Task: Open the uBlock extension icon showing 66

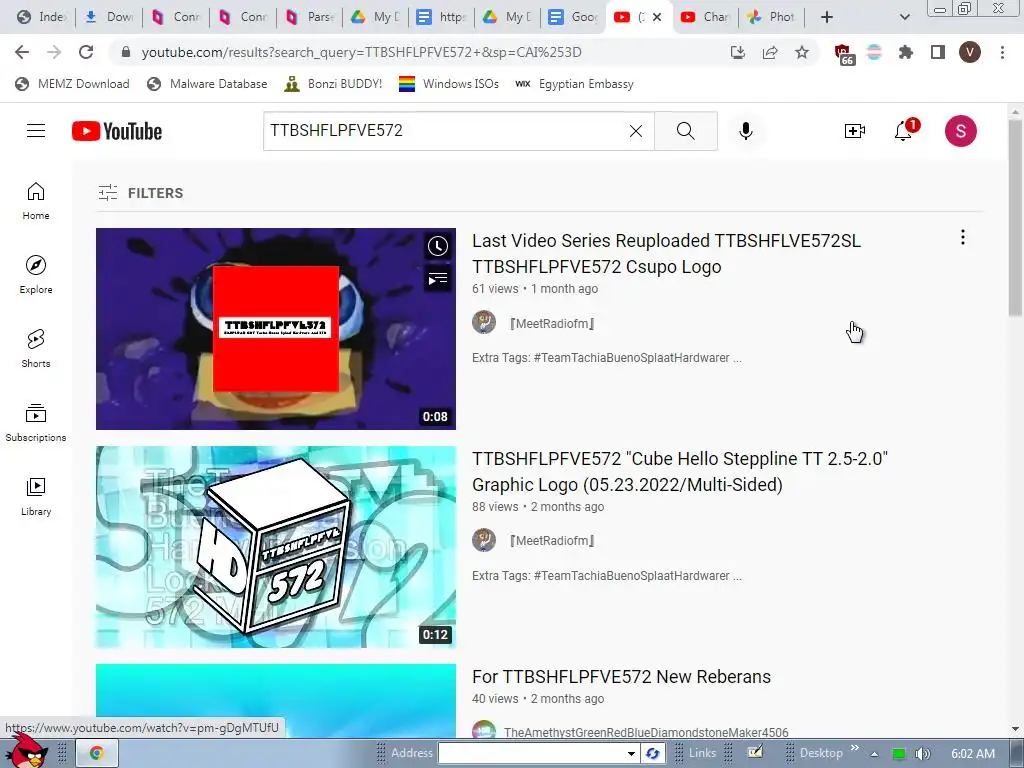Action: 843,54
